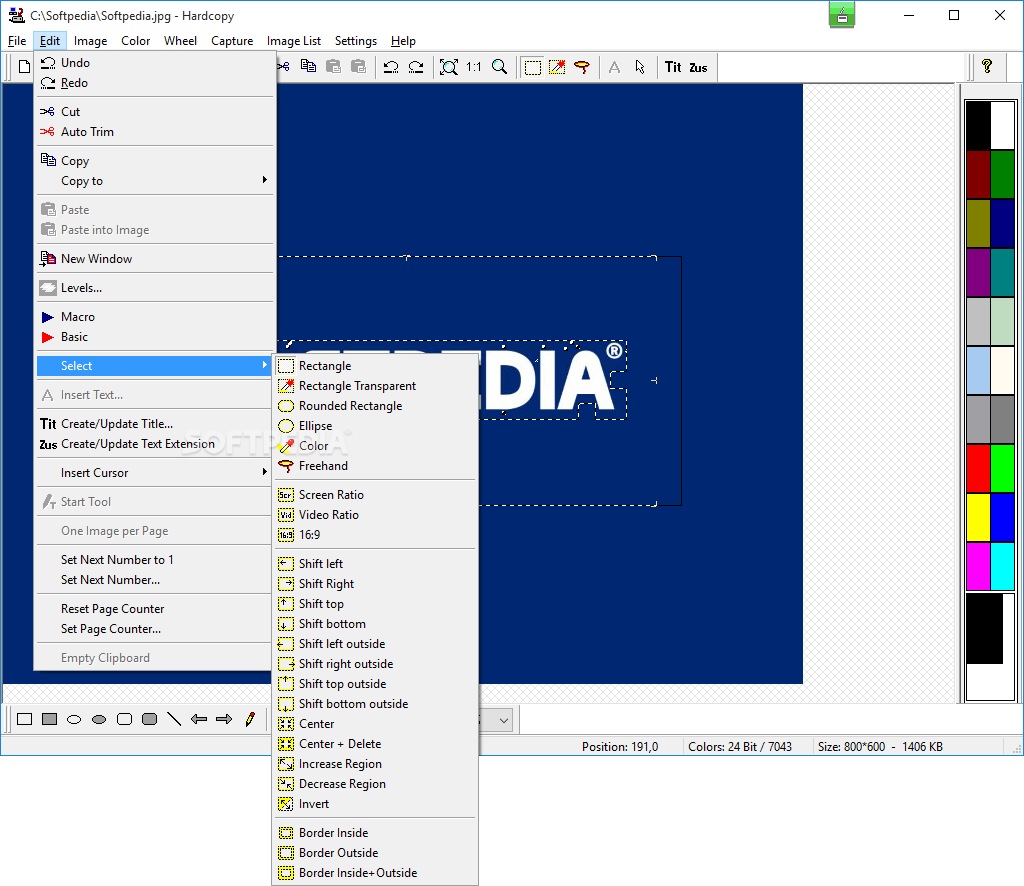Pick the magenta color swatch

pyautogui.click(x=978, y=566)
